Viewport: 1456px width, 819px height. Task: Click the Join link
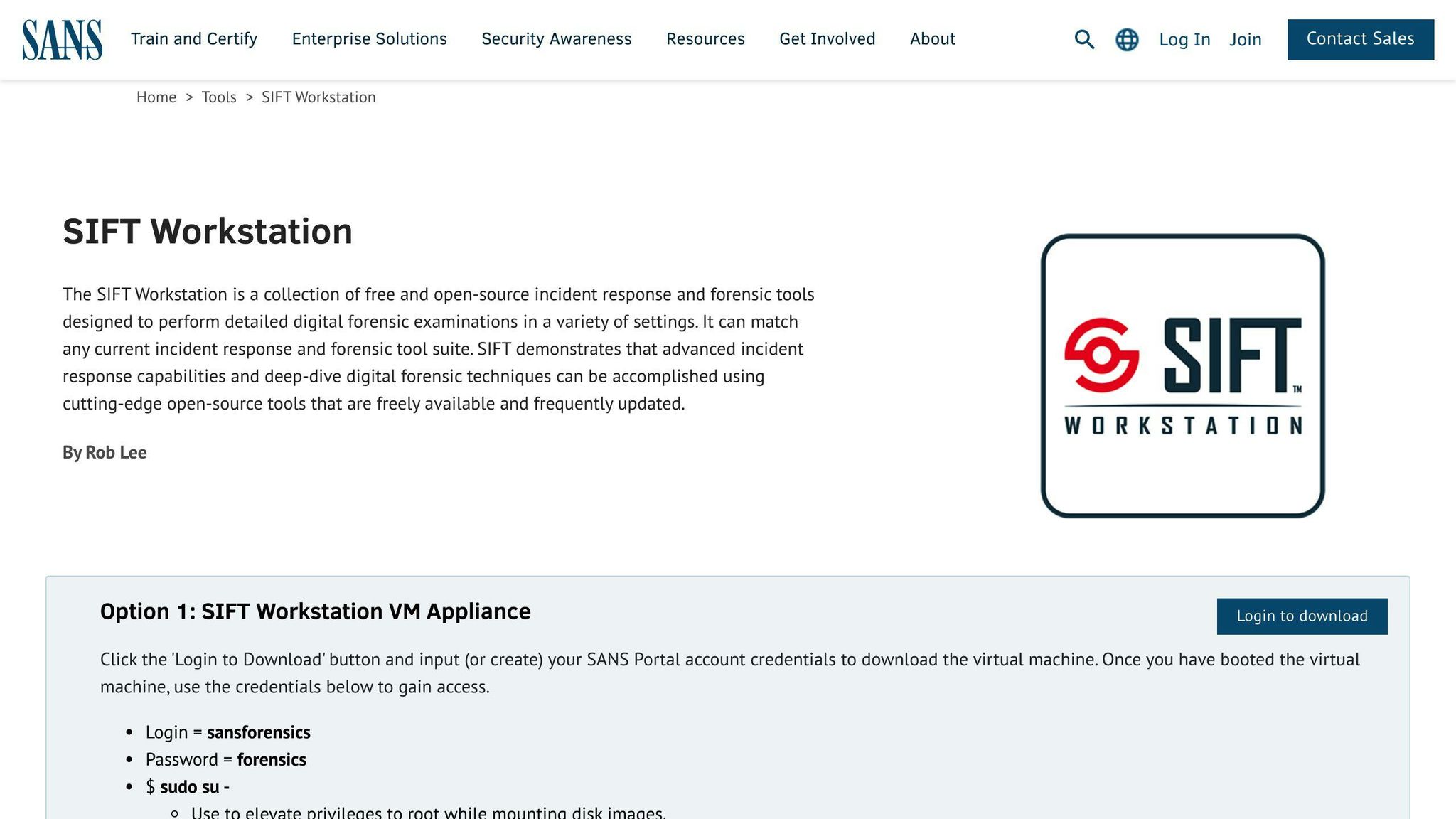[1245, 40]
